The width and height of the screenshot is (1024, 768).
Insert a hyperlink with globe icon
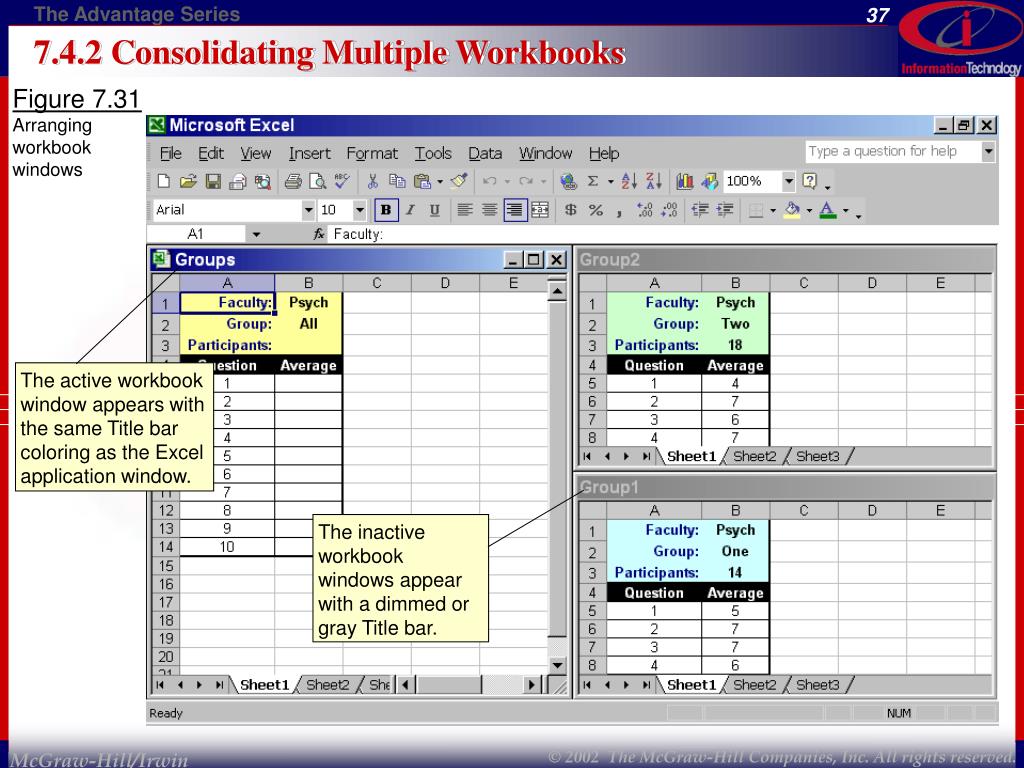click(568, 182)
